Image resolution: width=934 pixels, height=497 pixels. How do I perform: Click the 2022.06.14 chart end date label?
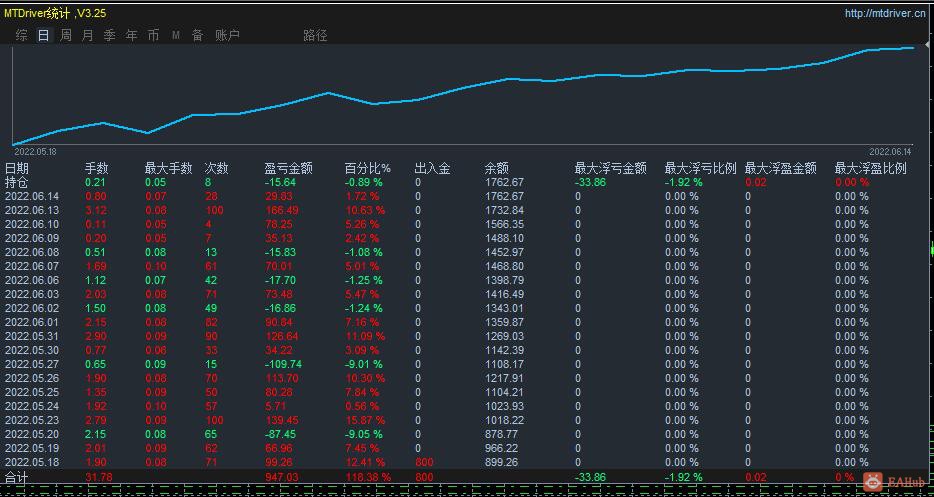(891, 151)
